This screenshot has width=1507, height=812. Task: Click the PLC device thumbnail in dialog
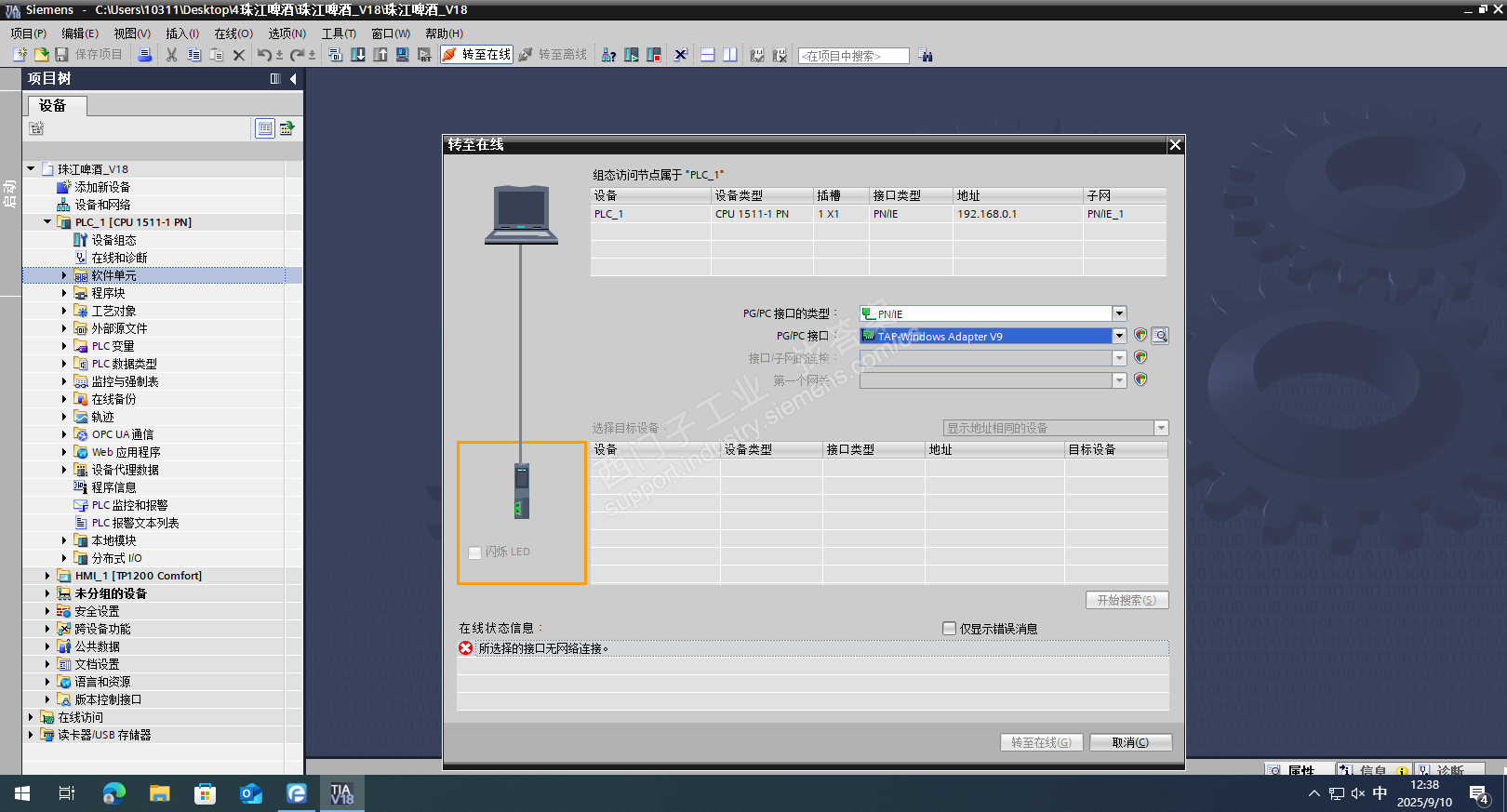(x=522, y=490)
